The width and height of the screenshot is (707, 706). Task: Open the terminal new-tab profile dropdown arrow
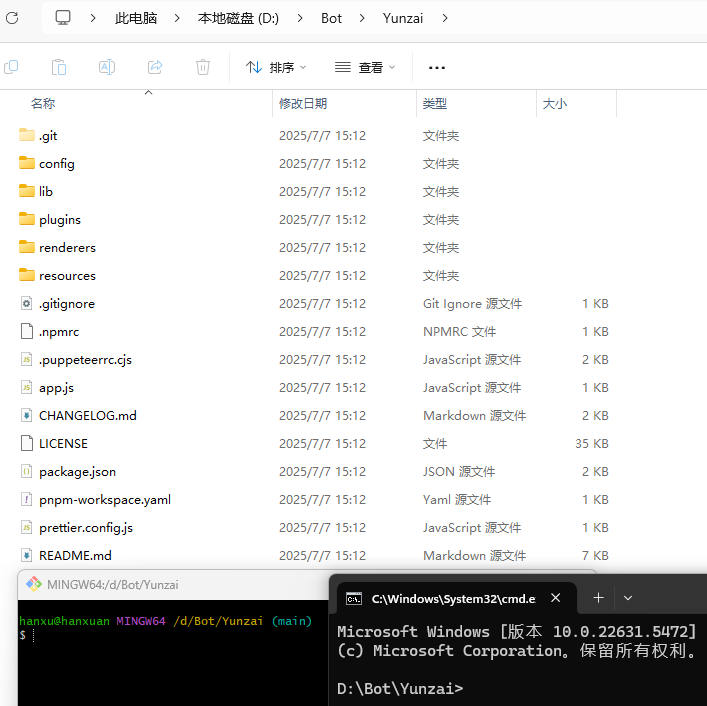click(628, 598)
